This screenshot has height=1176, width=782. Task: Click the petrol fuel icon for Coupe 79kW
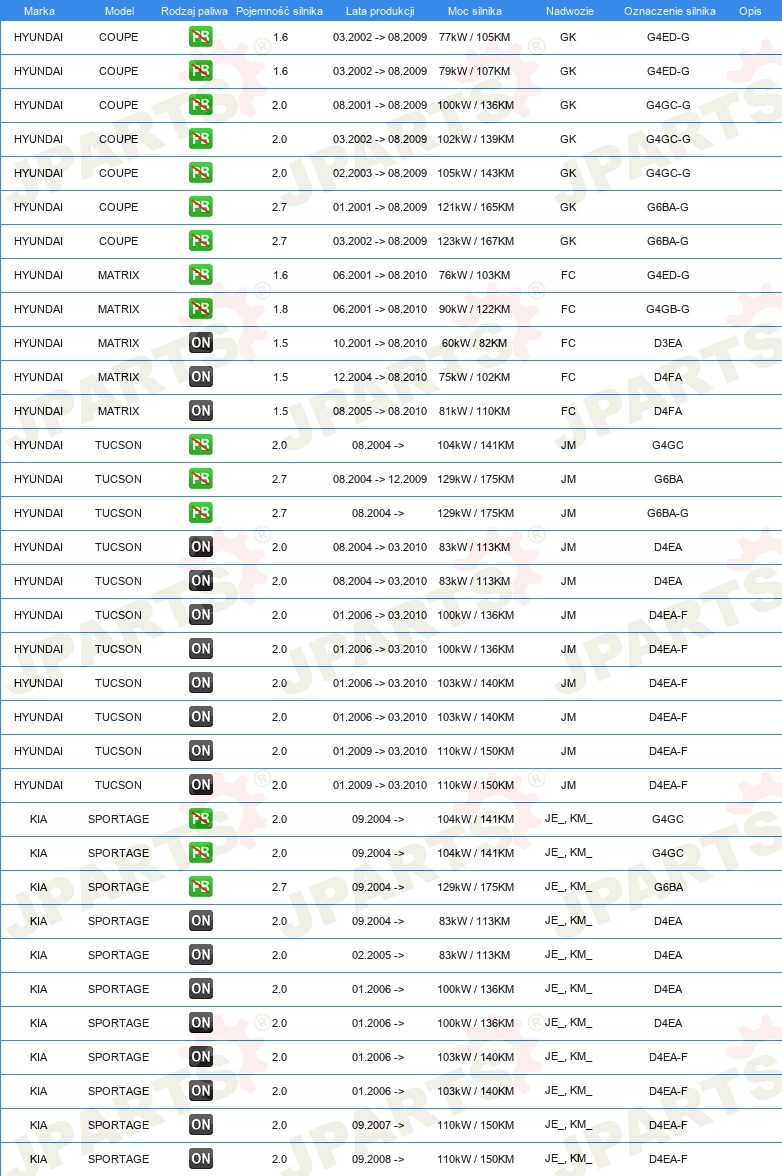(200, 70)
